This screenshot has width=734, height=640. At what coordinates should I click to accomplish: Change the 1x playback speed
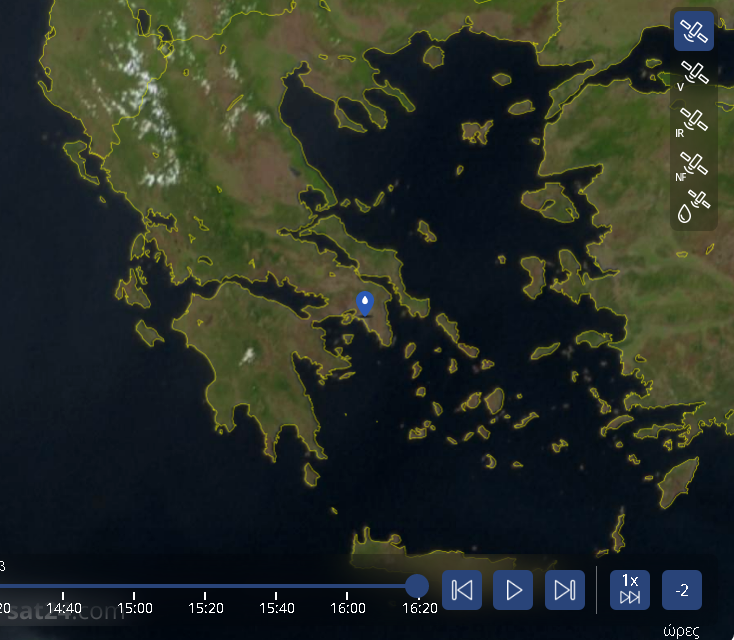click(630, 590)
